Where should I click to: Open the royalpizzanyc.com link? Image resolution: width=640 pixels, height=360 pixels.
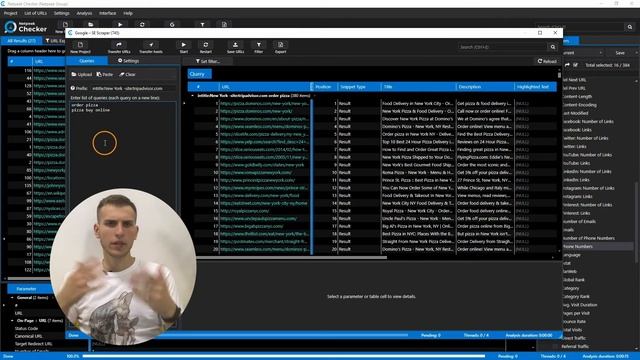pos(245,211)
